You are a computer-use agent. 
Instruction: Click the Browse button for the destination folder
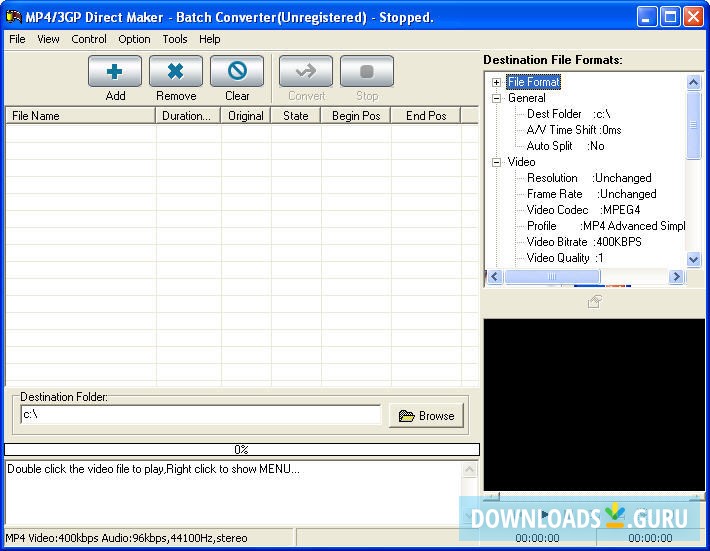[x=426, y=416]
